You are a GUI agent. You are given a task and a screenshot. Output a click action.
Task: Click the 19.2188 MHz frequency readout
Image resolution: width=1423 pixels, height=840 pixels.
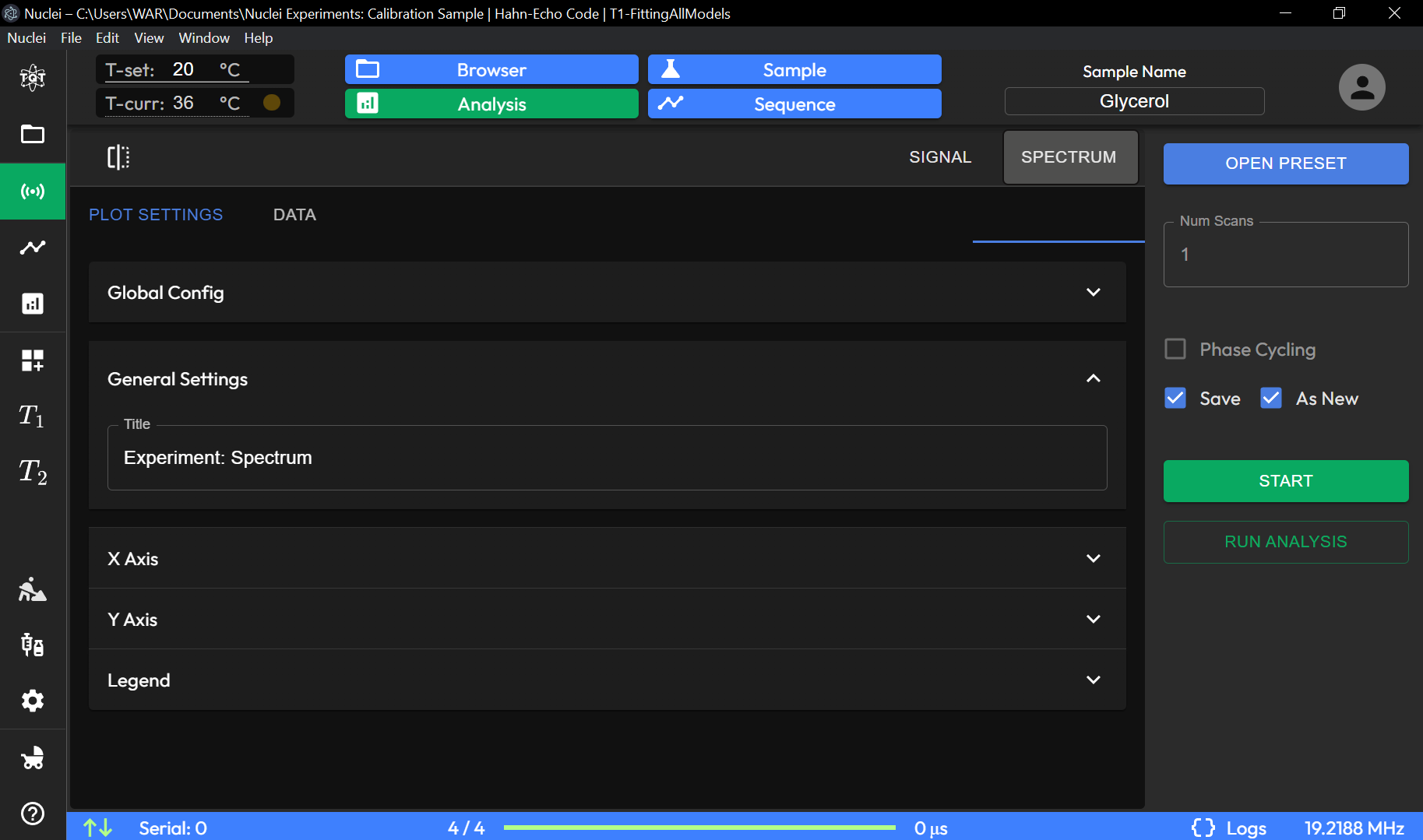coord(1354,828)
